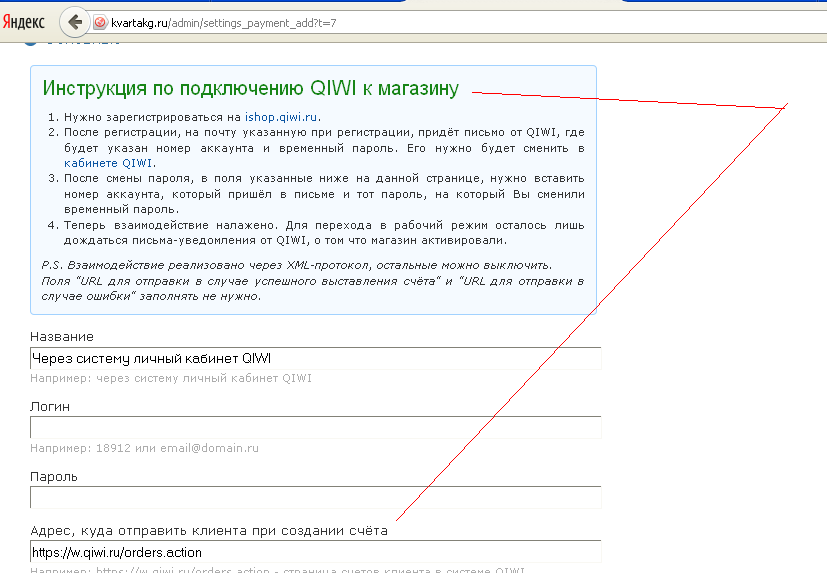Click the site favicon in address bar

pyautogui.click(x=100, y=23)
